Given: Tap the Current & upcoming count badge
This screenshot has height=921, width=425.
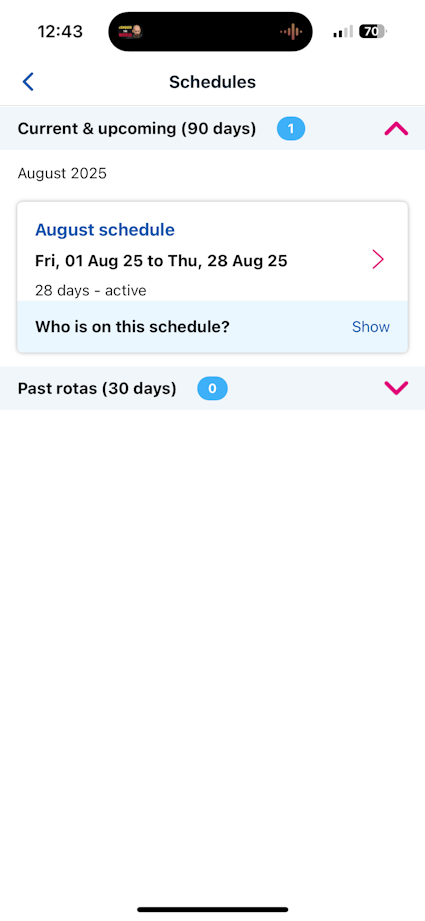Looking at the screenshot, I should pyautogui.click(x=291, y=129).
